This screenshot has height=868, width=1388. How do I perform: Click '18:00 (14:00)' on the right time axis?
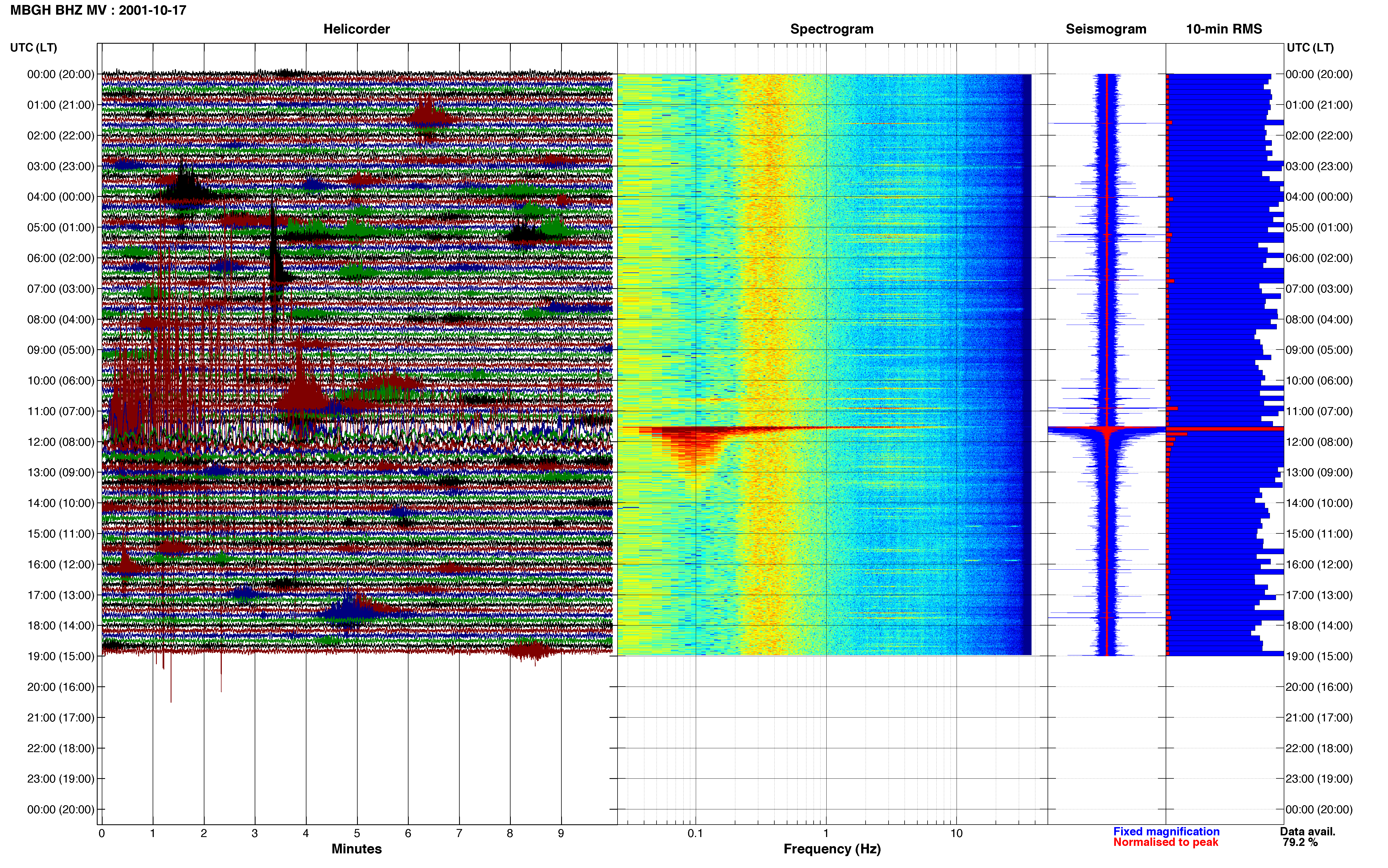pos(1319,625)
